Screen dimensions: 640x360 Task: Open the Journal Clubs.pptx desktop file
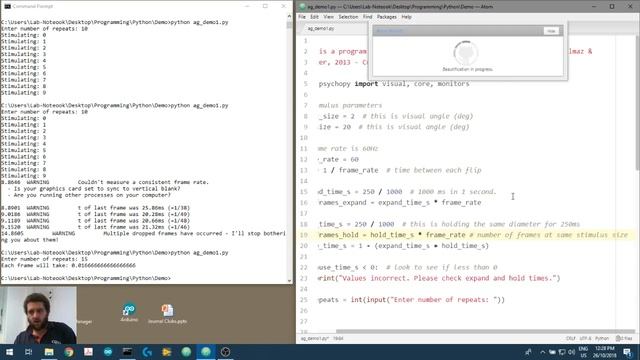point(167,313)
